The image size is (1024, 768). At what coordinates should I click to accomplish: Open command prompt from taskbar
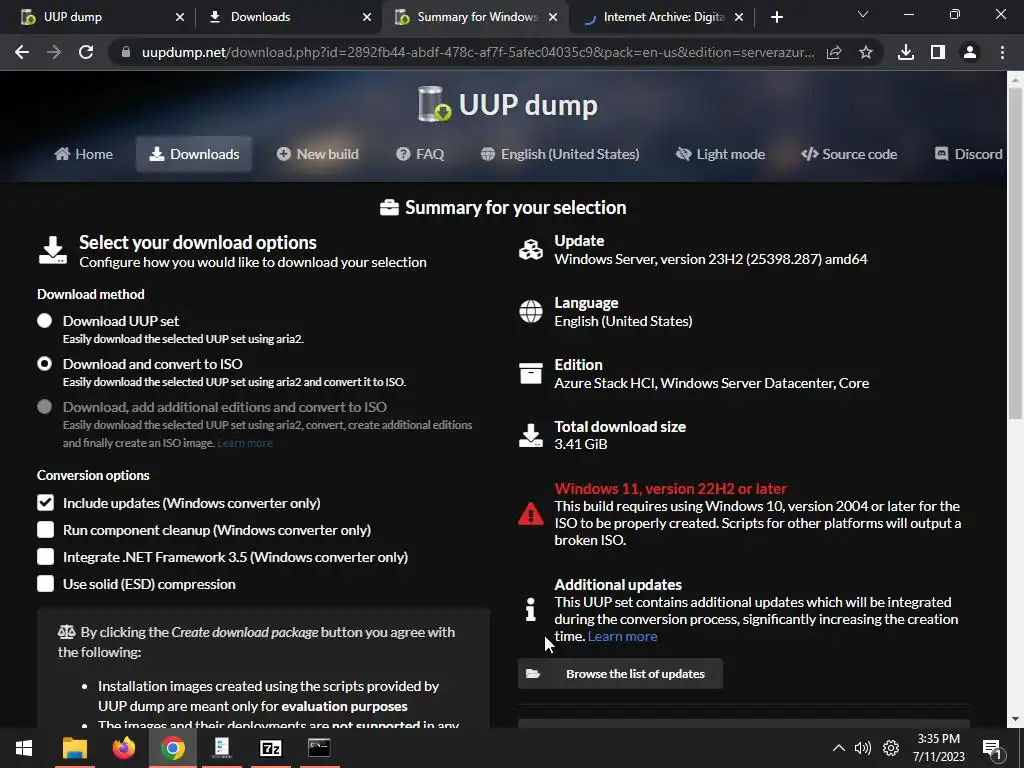pyautogui.click(x=319, y=748)
